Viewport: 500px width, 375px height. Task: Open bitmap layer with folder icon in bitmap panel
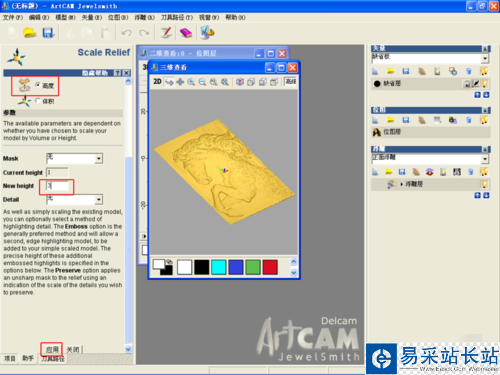[390, 120]
